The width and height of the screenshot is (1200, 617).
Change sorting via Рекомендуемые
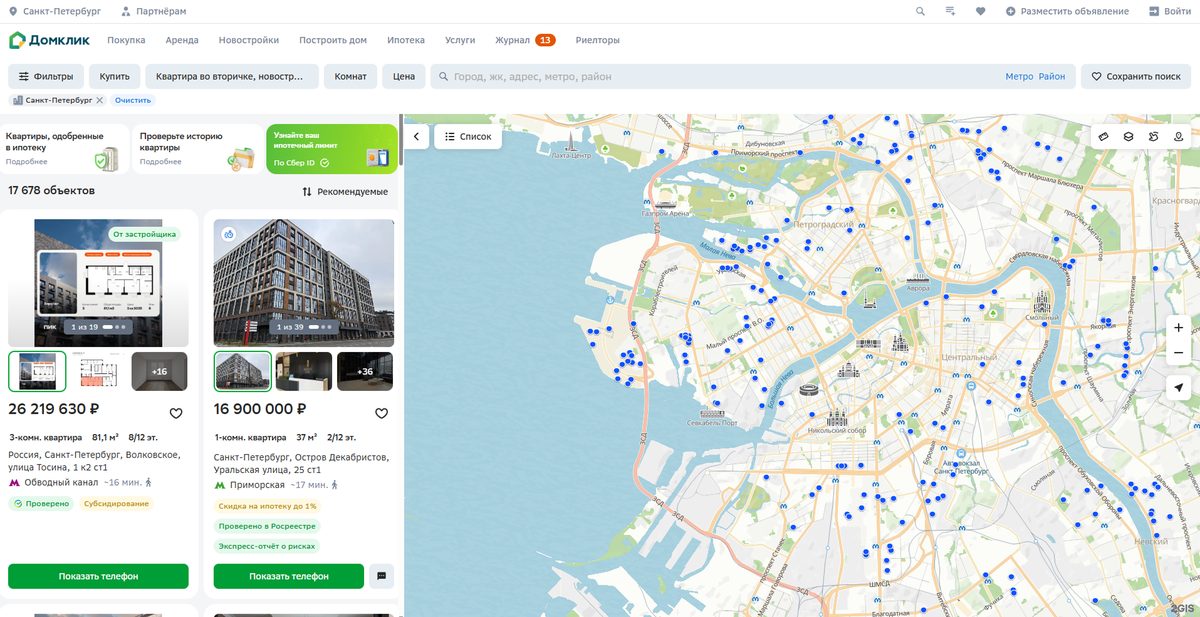tap(345, 191)
